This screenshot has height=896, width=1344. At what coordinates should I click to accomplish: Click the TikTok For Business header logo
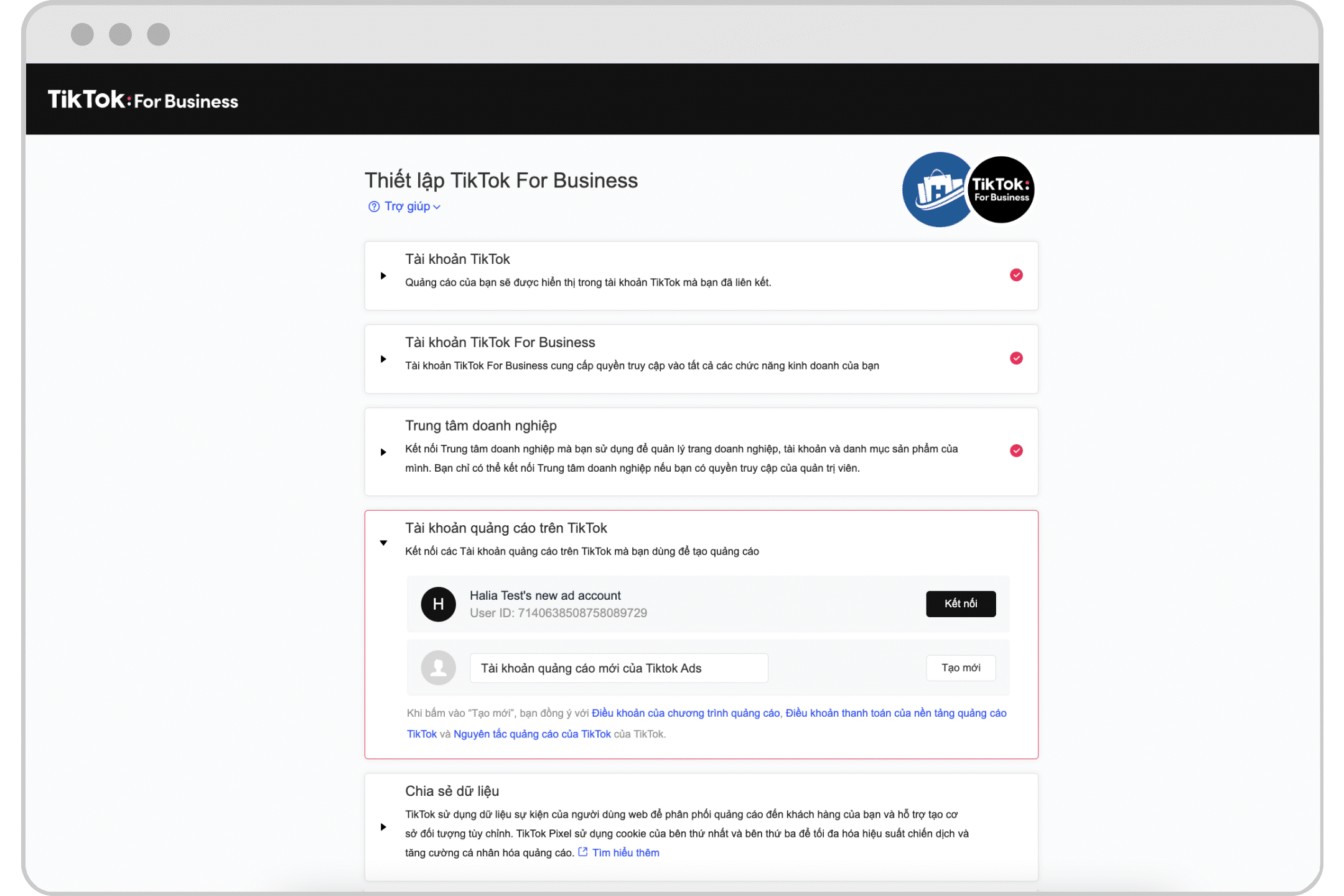(143, 100)
